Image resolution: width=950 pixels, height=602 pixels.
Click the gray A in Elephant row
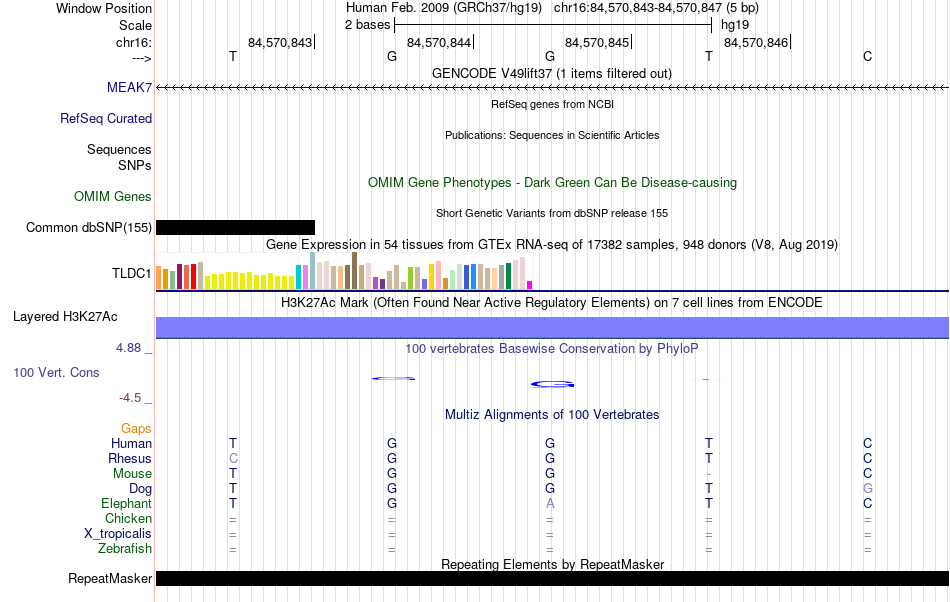[550, 503]
